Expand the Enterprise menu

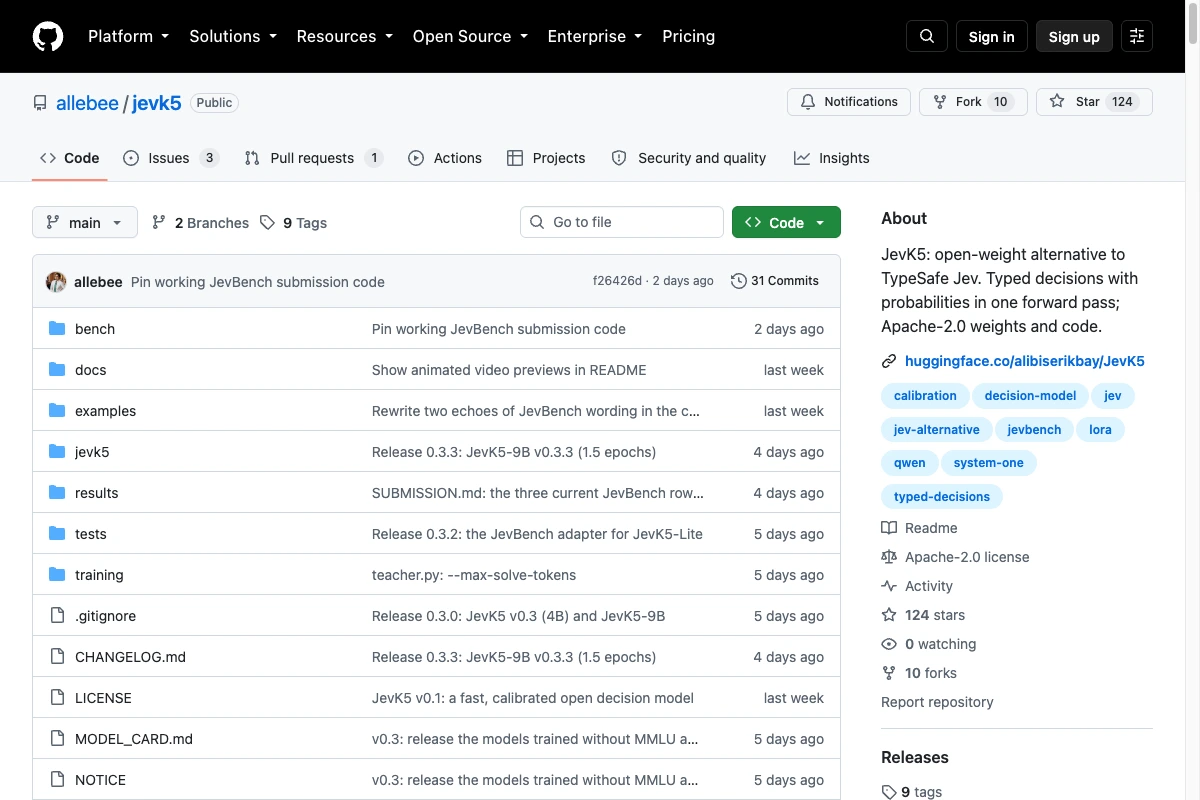point(595,36)
